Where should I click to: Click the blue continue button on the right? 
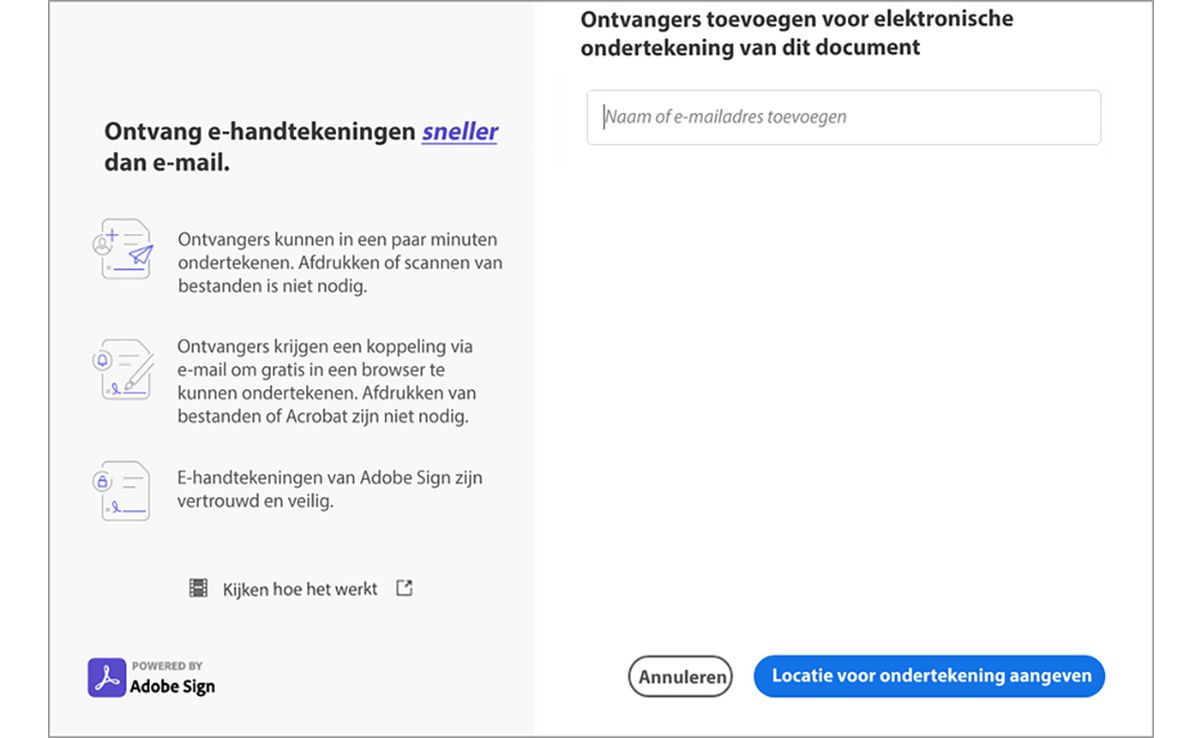[x=928, y=675]
